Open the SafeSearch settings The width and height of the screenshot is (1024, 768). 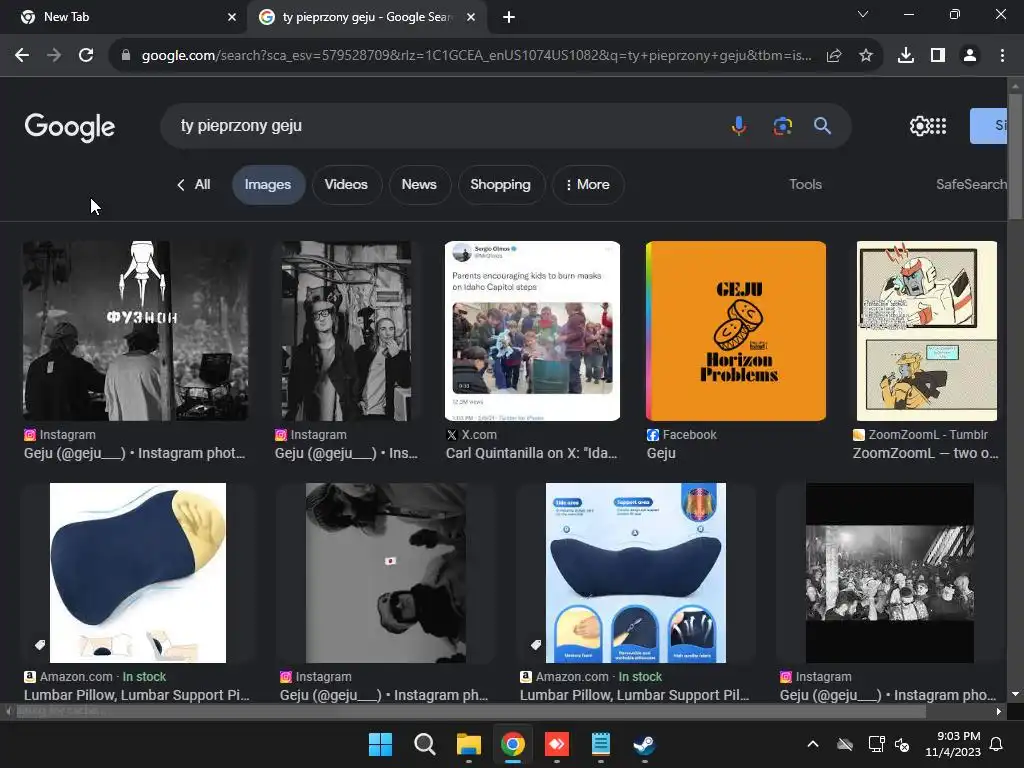point(971,184)
